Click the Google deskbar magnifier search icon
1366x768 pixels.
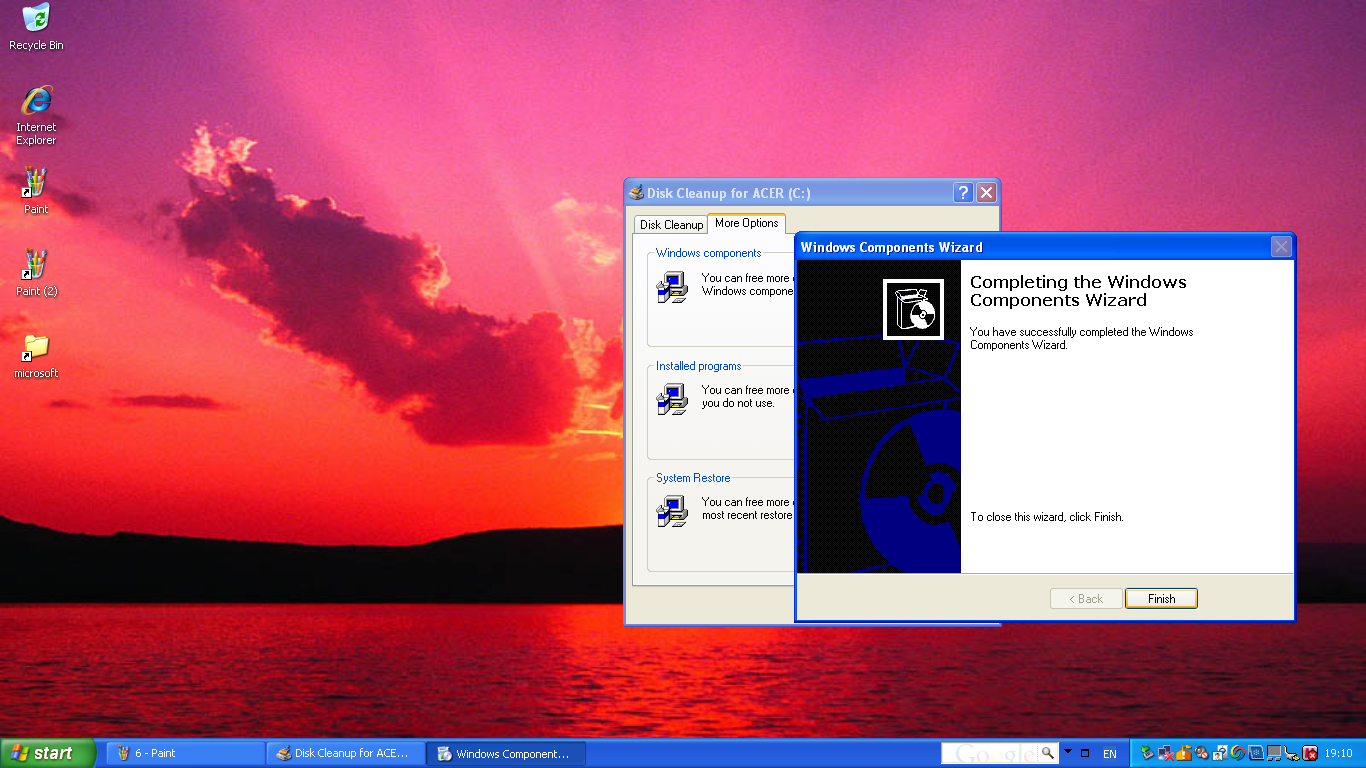pos(1047,753)
